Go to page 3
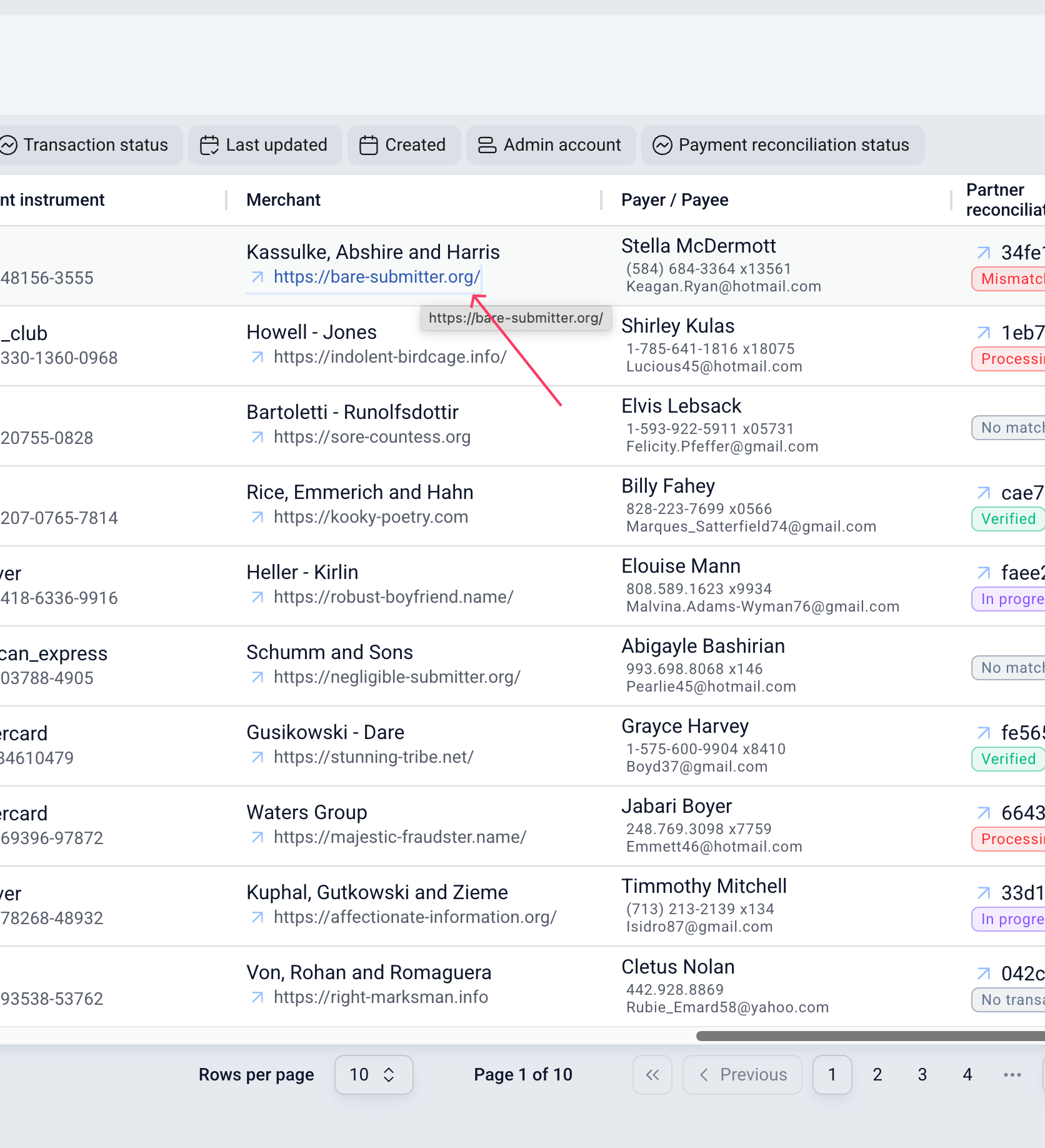 922,1075
